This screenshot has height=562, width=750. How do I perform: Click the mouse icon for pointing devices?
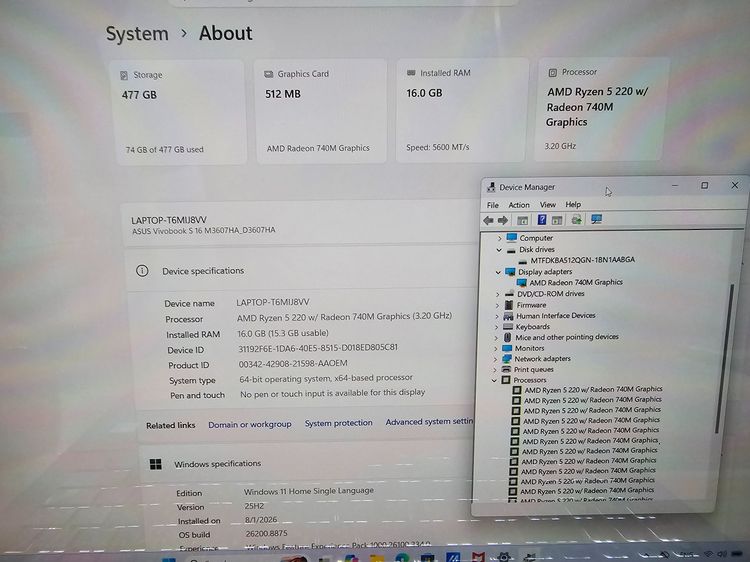coord(507,337)
